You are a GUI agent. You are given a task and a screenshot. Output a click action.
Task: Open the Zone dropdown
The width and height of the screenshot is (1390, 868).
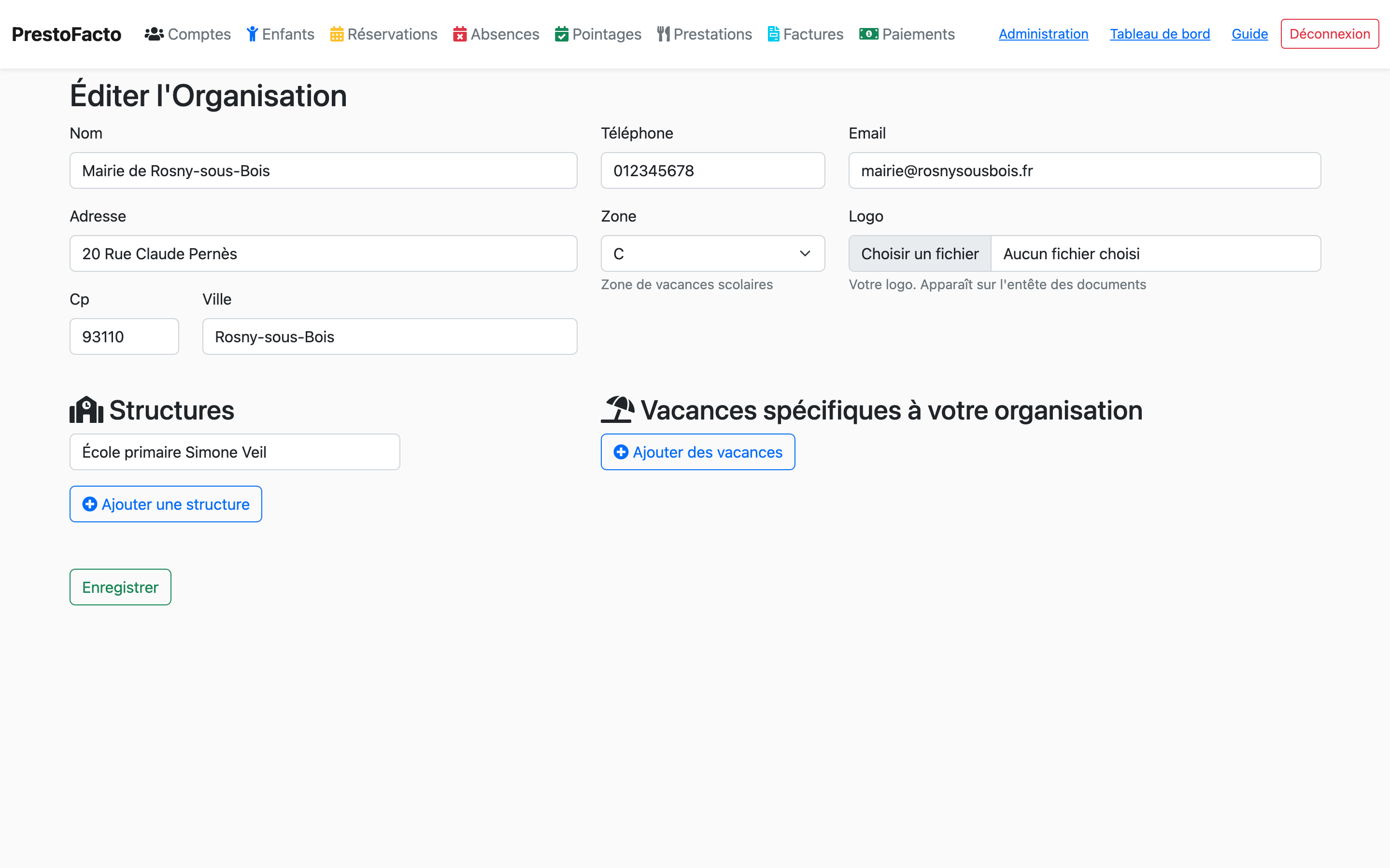click(712, 254)
